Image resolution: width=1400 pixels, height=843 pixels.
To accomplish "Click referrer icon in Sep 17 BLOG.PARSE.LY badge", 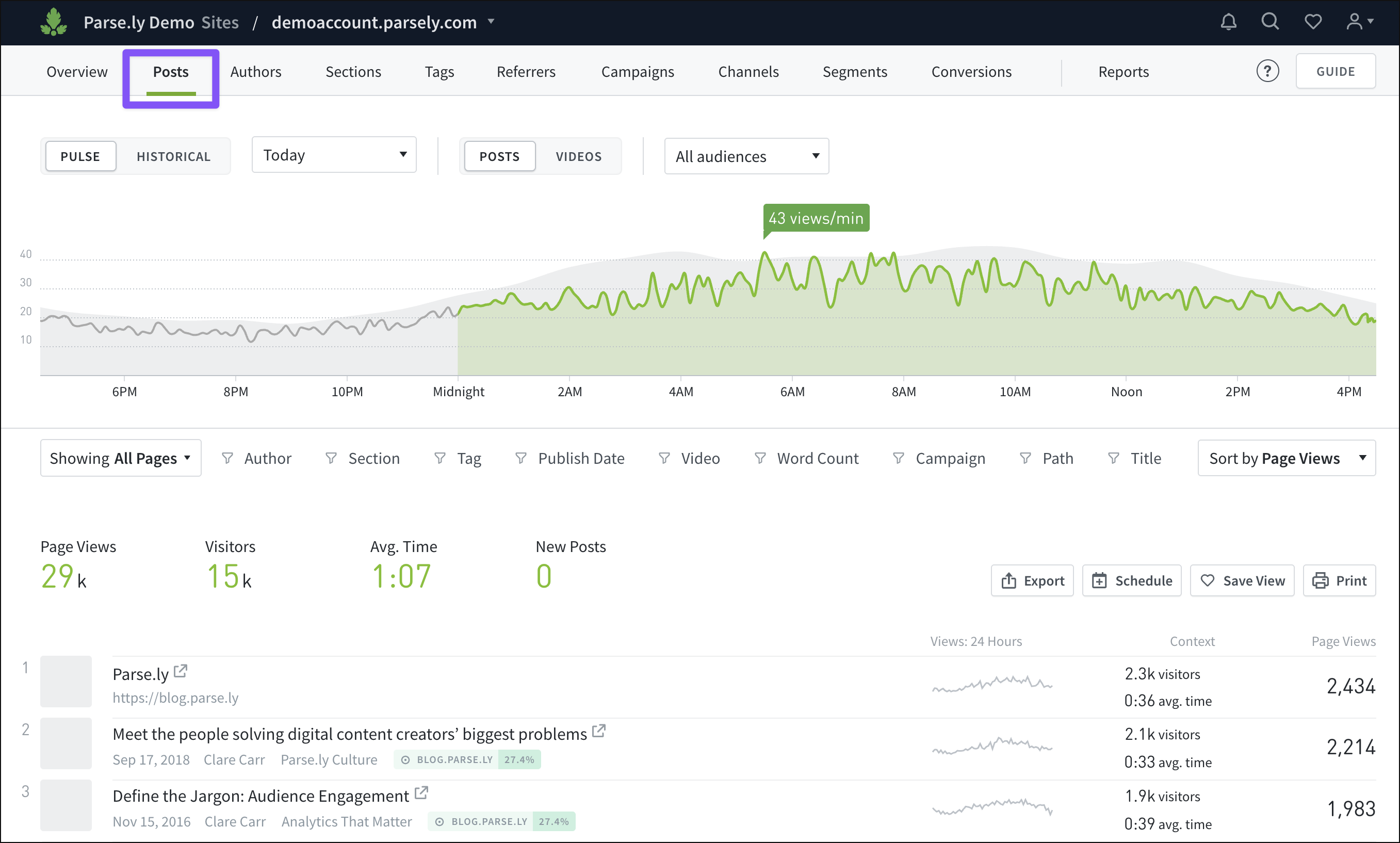I will click(x=405, y=759).
